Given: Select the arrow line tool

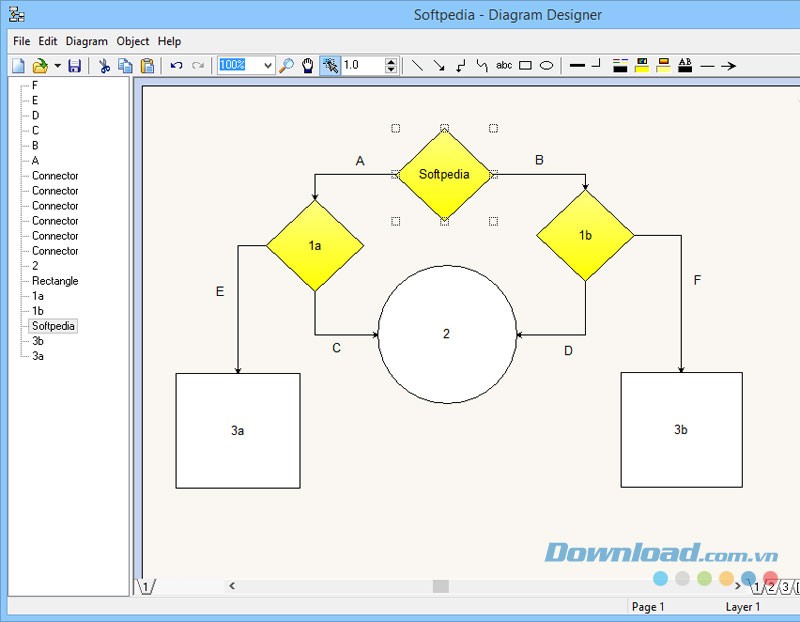Looking at the screenshot, I should pos(437,66).
